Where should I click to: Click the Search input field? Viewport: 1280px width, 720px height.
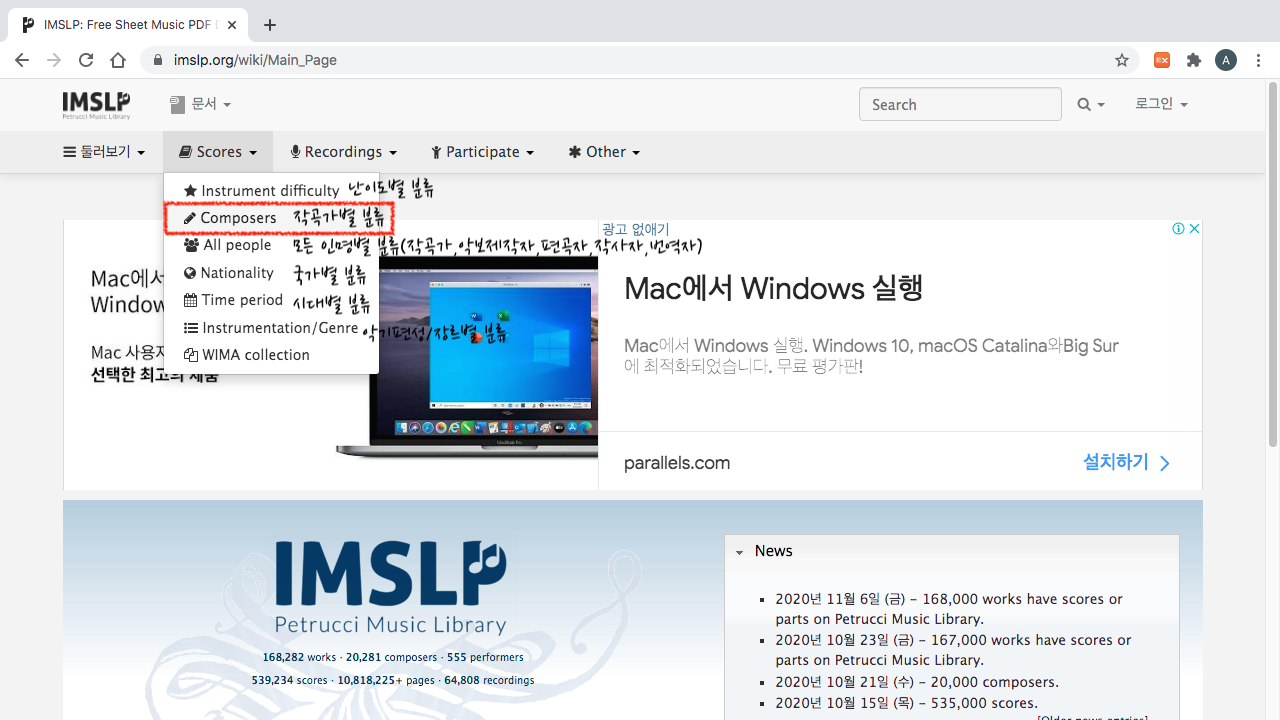[960, 104]
